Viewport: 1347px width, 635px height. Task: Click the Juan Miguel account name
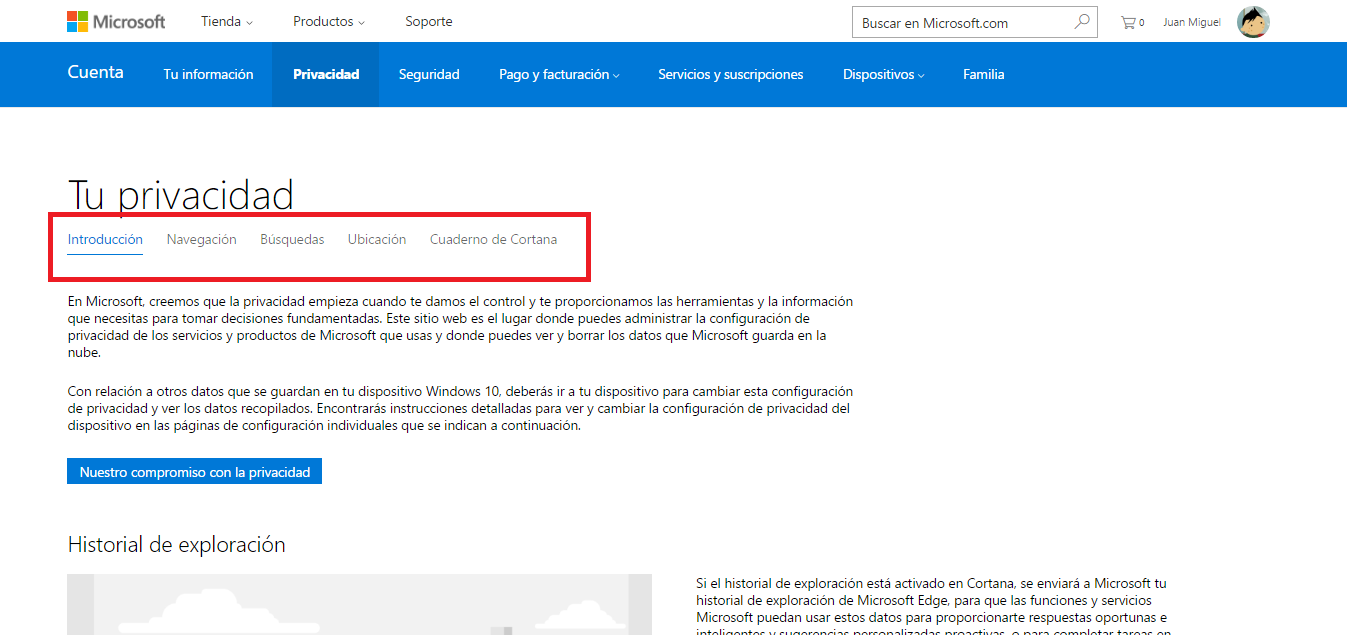click(1192, 22)
